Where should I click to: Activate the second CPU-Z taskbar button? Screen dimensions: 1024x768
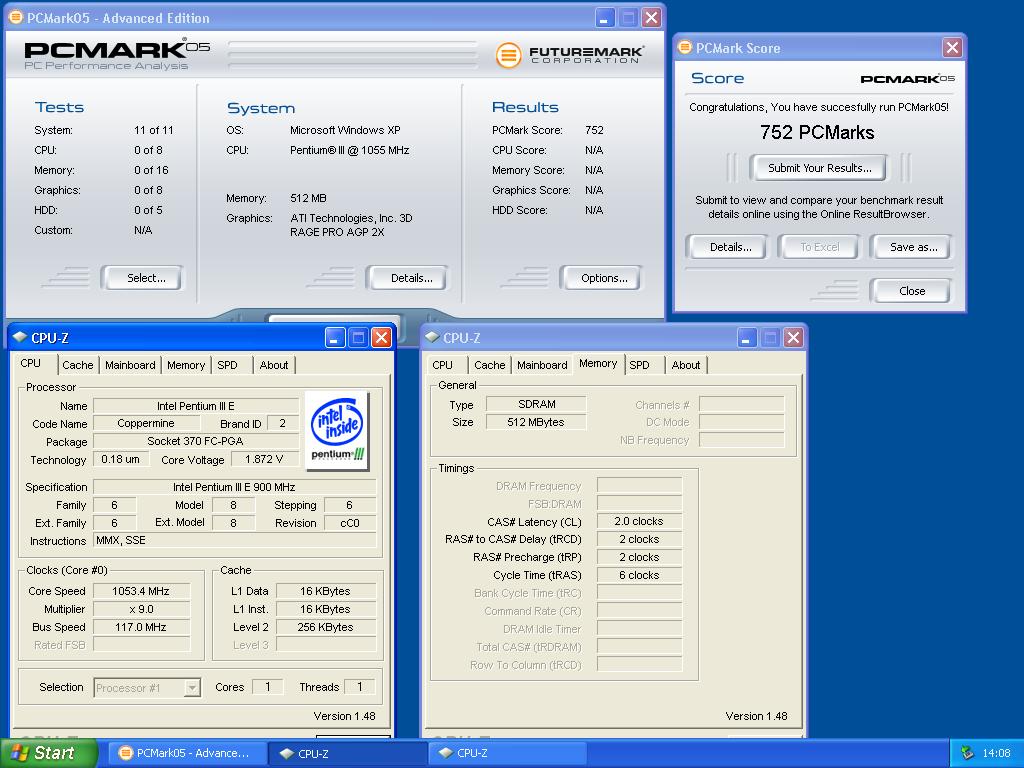pos(507,753)
